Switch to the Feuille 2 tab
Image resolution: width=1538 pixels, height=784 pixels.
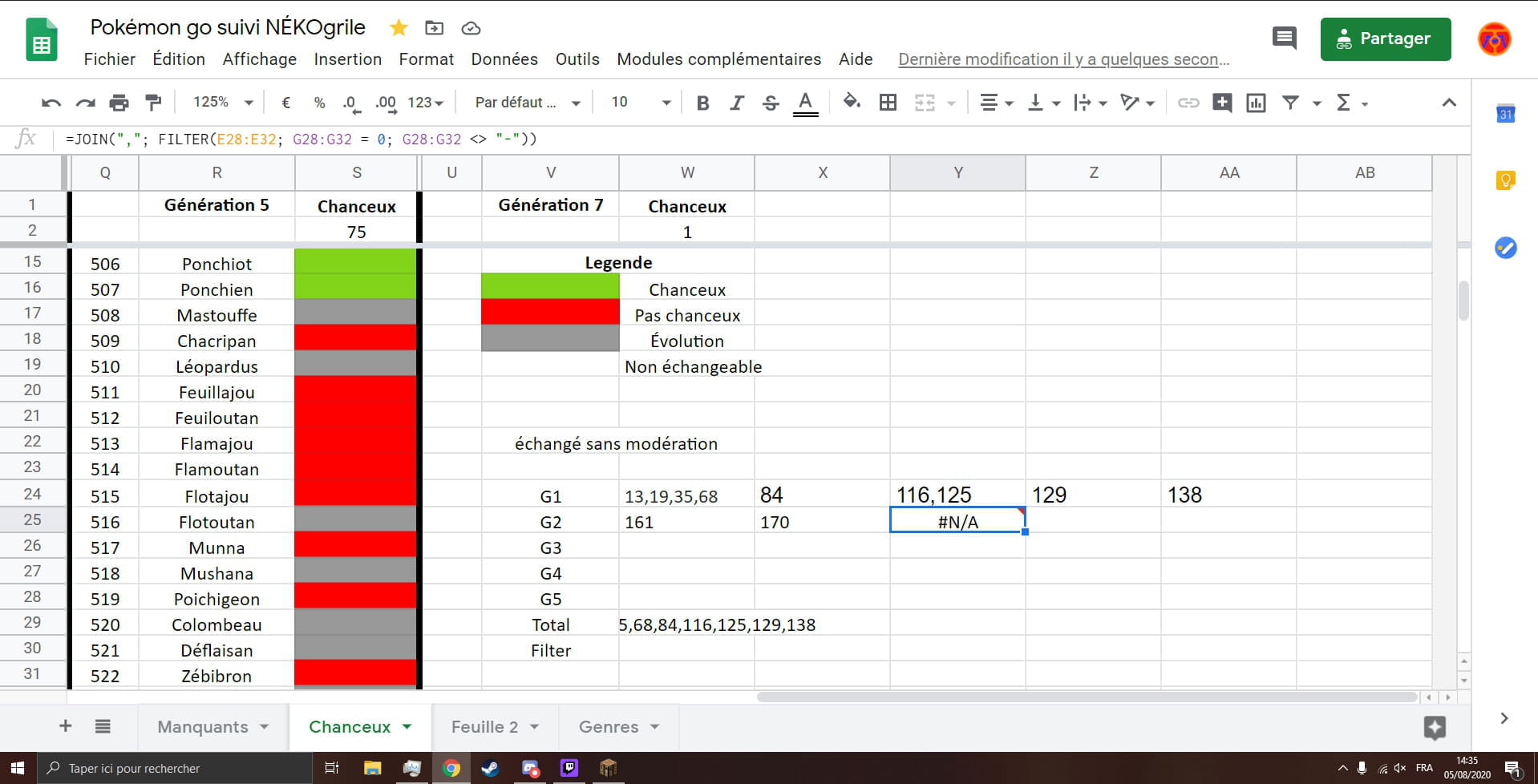[x=484, y=727]
